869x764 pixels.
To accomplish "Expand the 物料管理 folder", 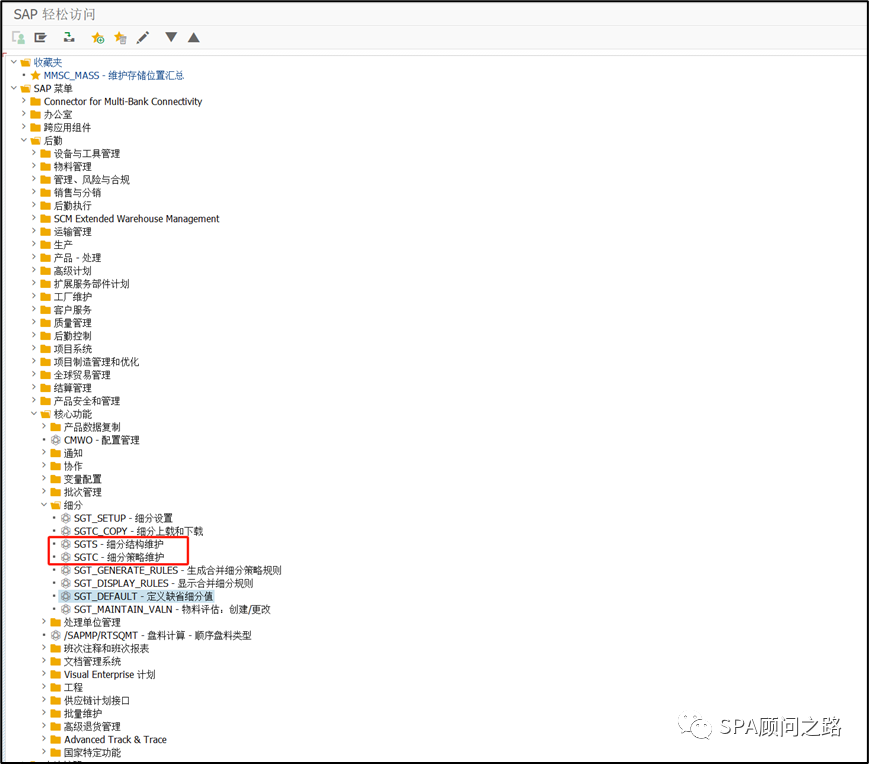I will coord(34,166).
